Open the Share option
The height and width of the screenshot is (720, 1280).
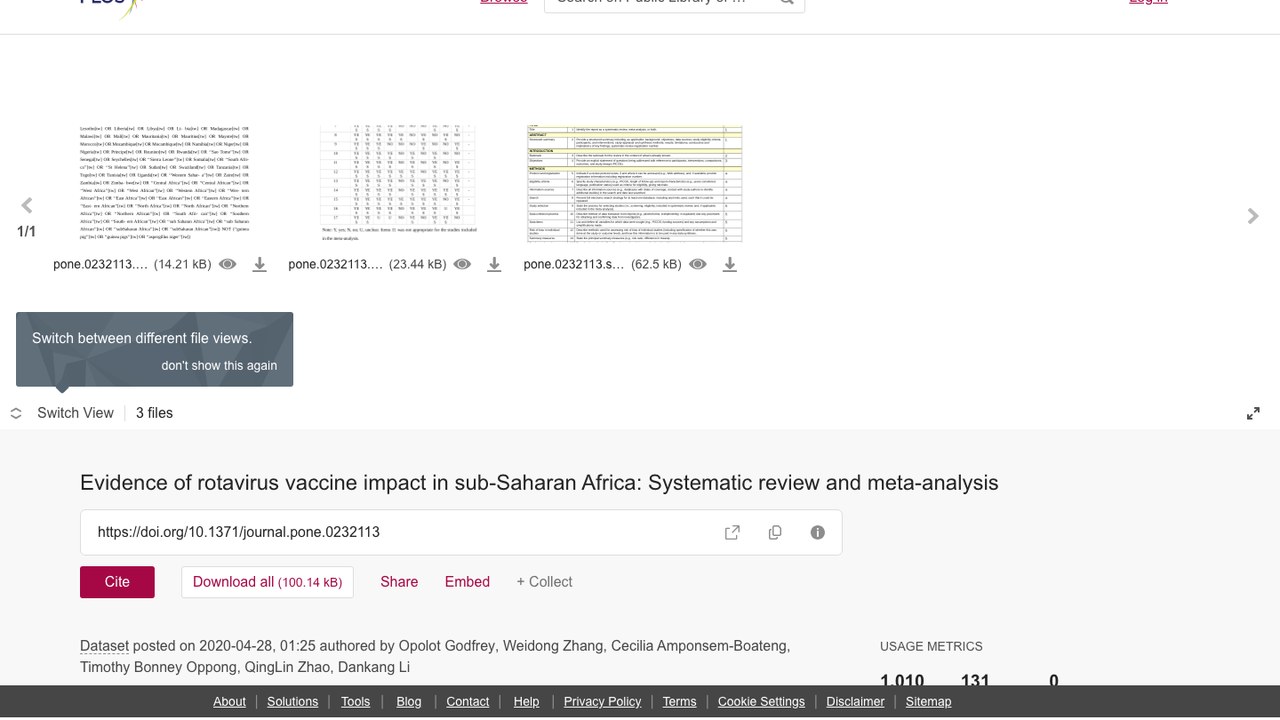(x=399, y=582)
